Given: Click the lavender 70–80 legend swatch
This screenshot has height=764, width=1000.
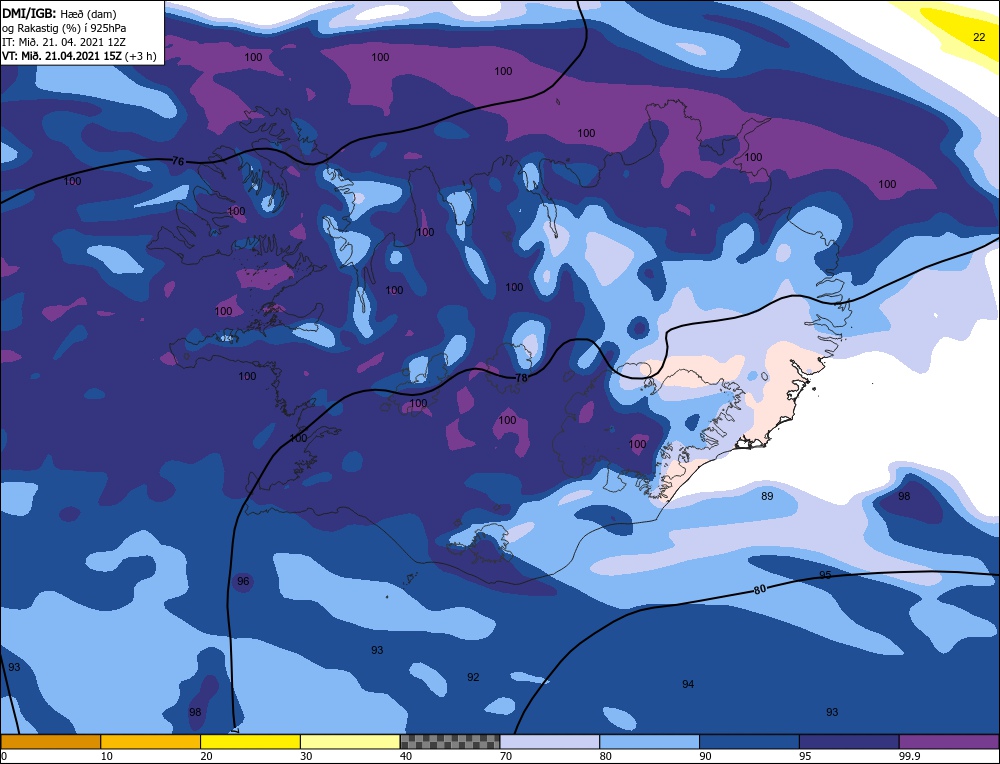Looking at the screenshot, I should tap(550, 741).
